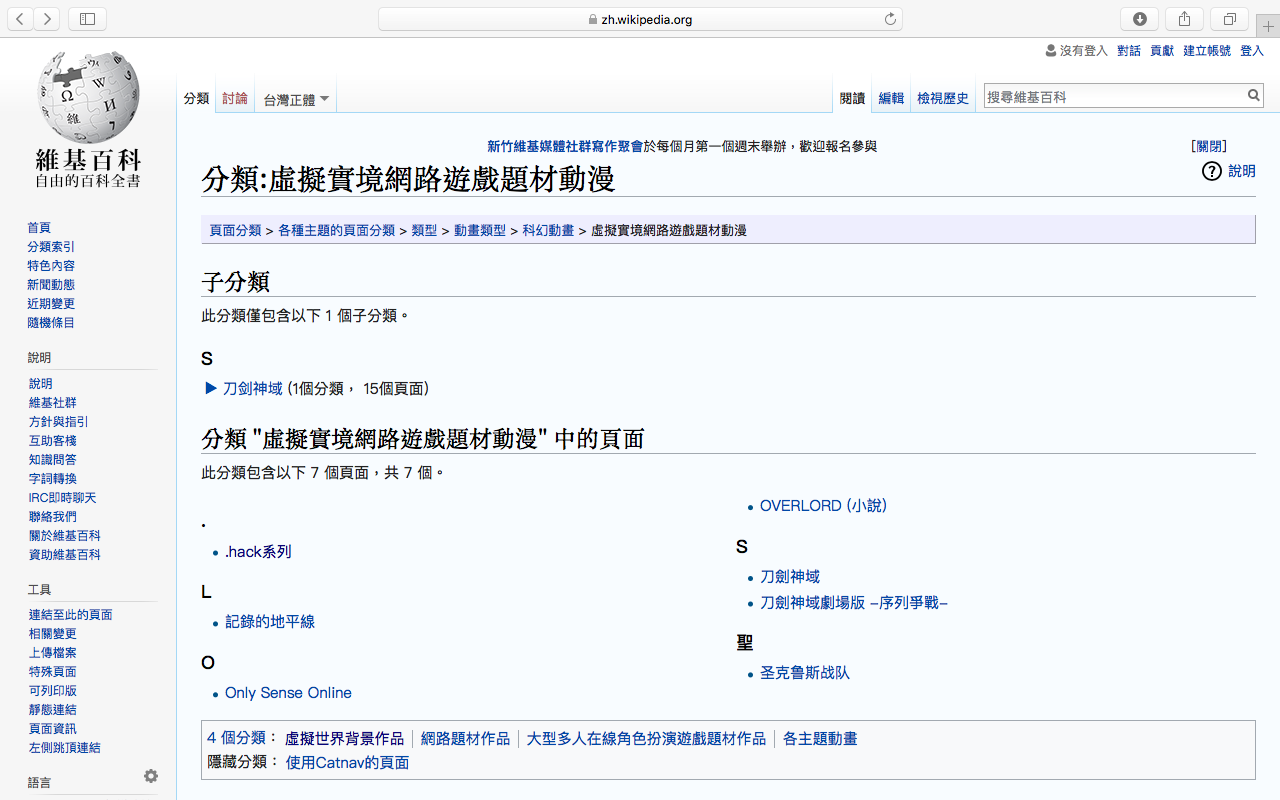Click the Wikipedia globe logo

[88, 97]
